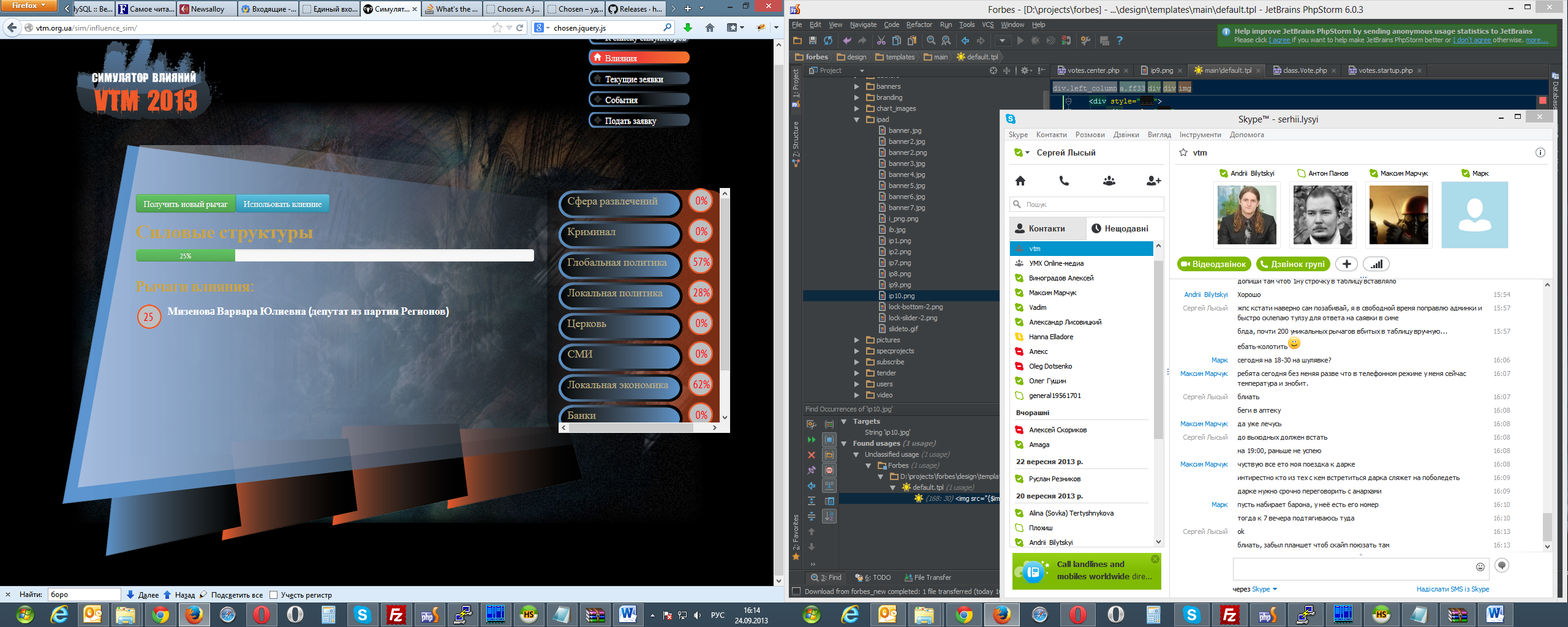Expand the specprojects folder in Project tree
The image size is (1568, 627).
tap(857, 351)
